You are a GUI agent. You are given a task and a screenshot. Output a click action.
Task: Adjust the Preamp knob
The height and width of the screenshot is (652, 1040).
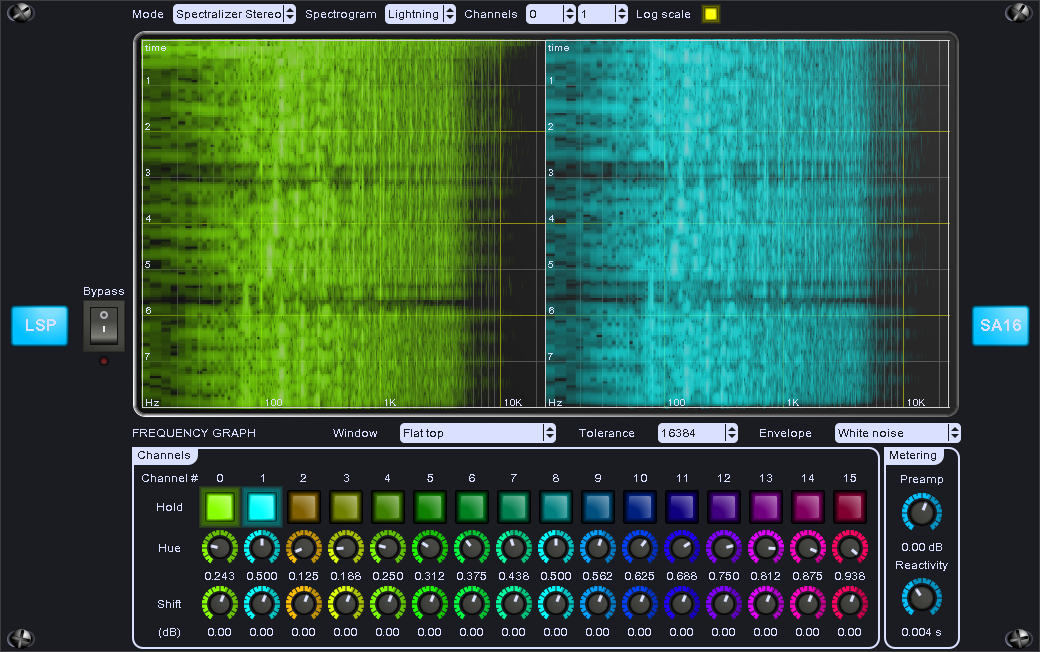[x=921, y=514]
